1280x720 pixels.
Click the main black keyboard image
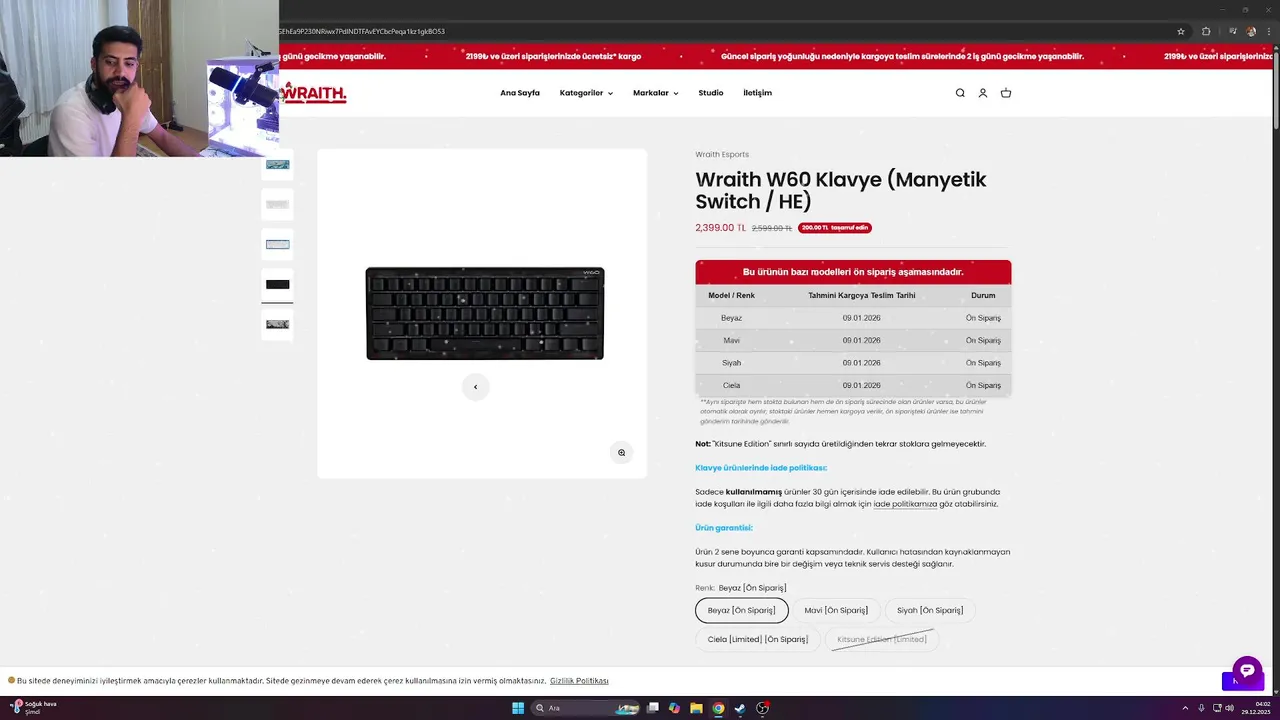pos(485,313)
